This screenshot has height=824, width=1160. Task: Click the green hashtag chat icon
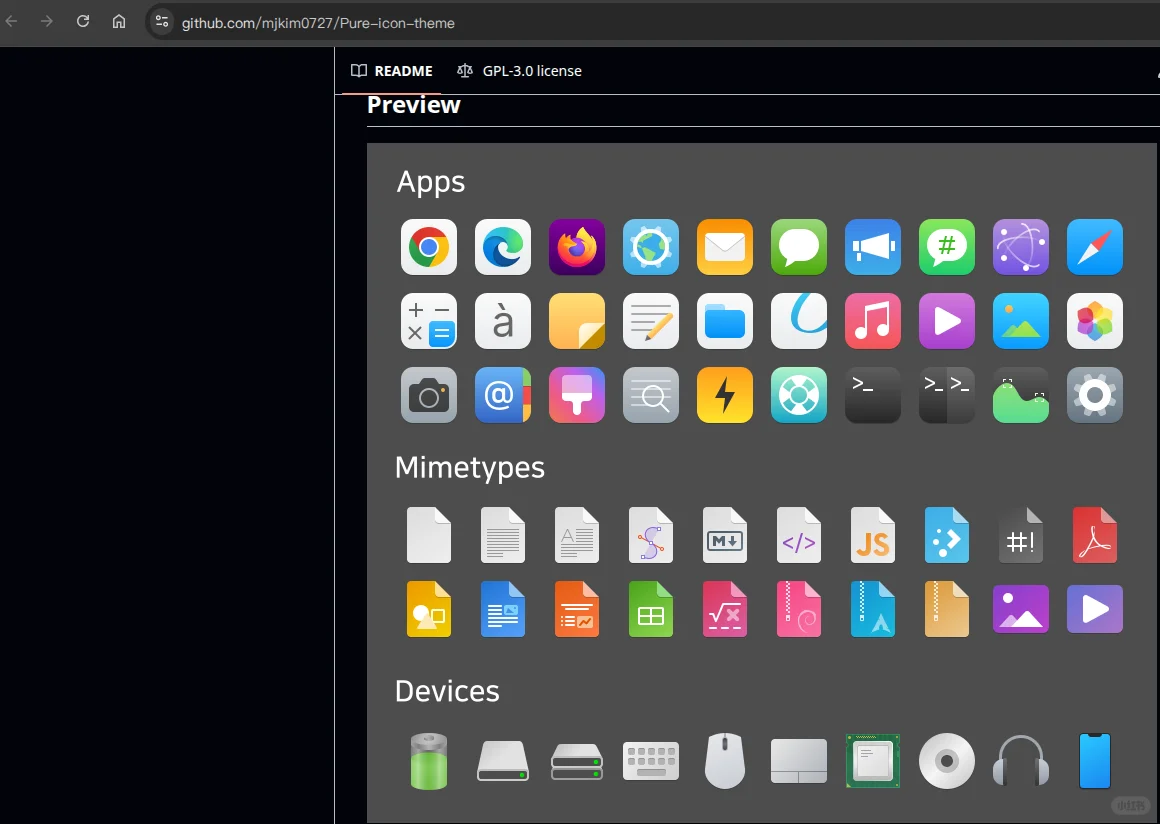click(947, 247)
